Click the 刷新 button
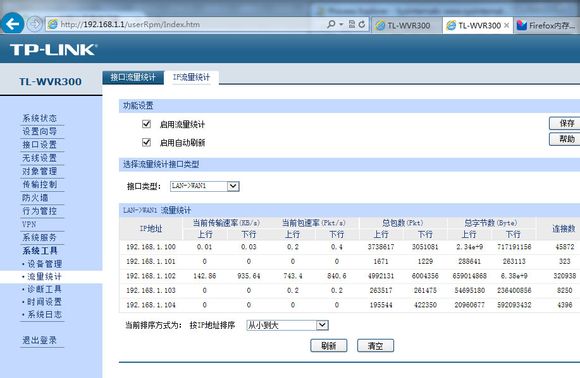 tap(328, 346)
